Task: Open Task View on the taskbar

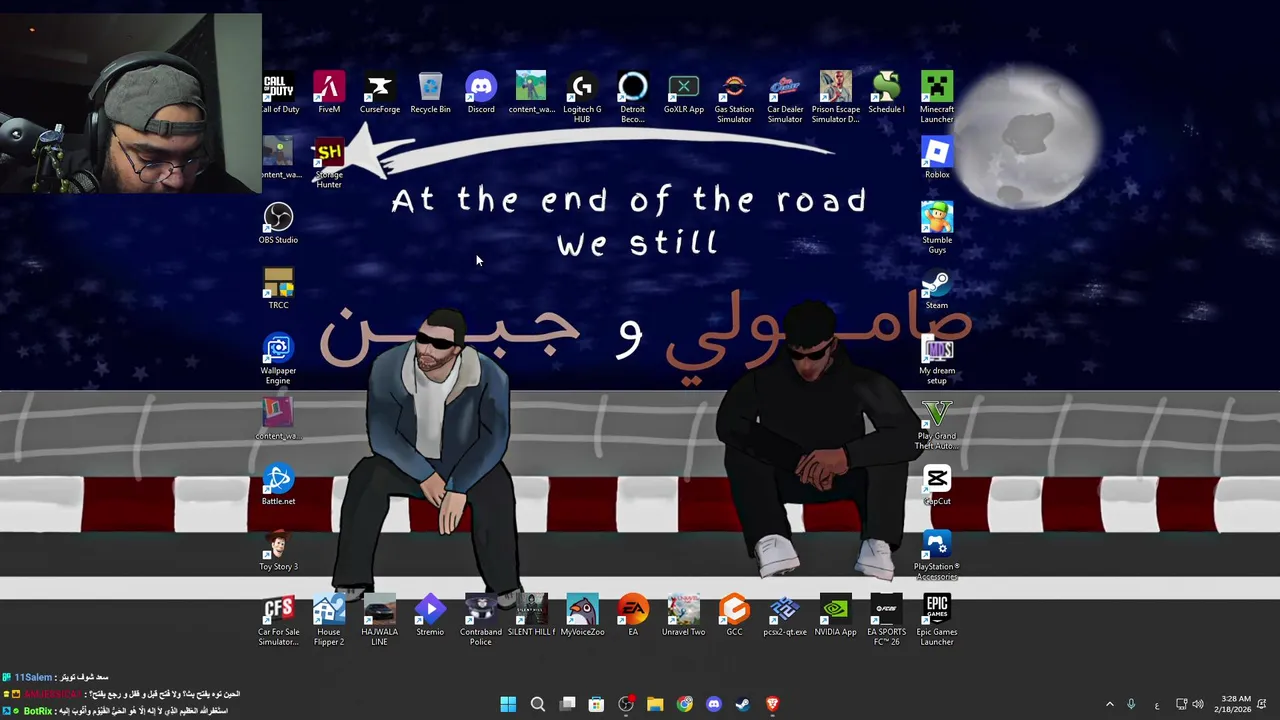Action: tap(567, 704)
